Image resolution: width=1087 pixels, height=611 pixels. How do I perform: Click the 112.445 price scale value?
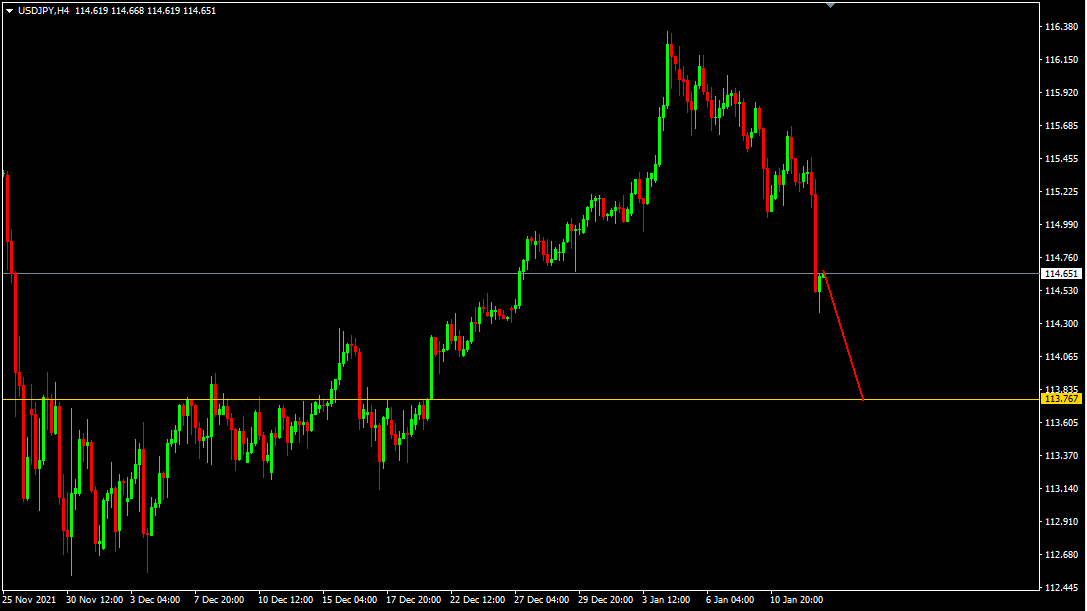[x=1061, y=587]
